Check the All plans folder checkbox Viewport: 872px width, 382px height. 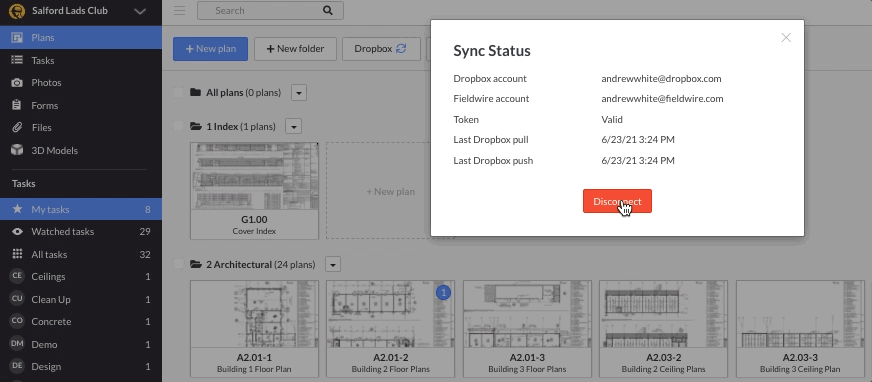tap(179, 92)
